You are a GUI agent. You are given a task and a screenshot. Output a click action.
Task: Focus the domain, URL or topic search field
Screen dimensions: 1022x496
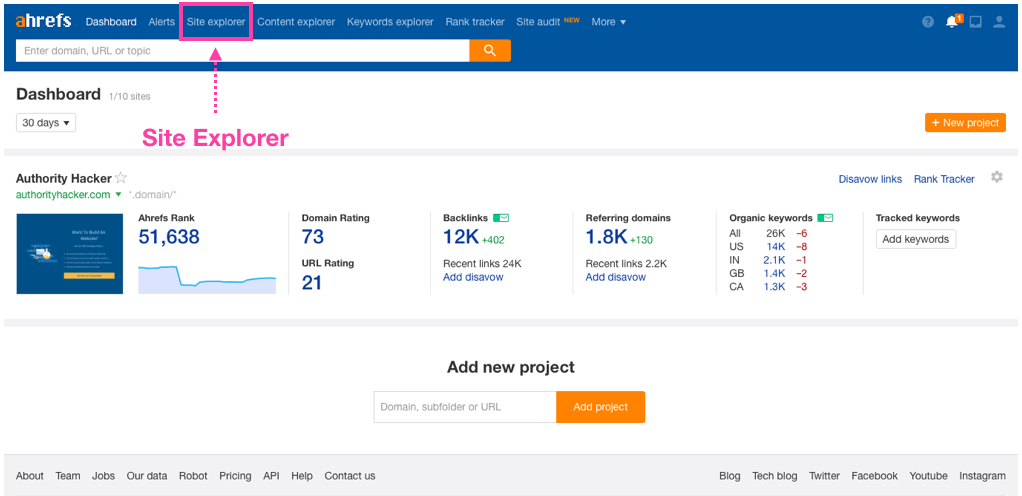coord(242,50)
